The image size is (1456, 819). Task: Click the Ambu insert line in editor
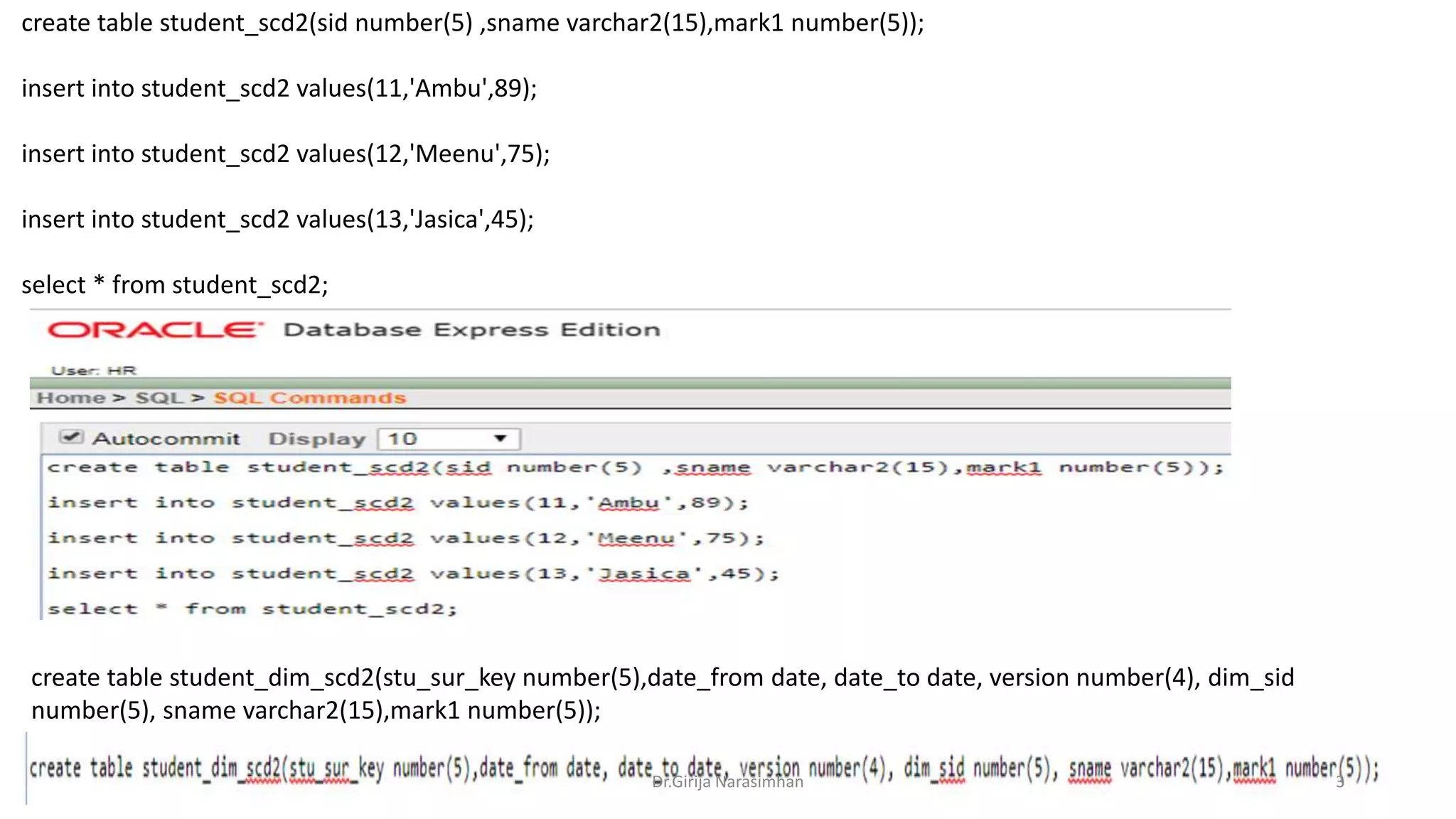click(398, 503)
